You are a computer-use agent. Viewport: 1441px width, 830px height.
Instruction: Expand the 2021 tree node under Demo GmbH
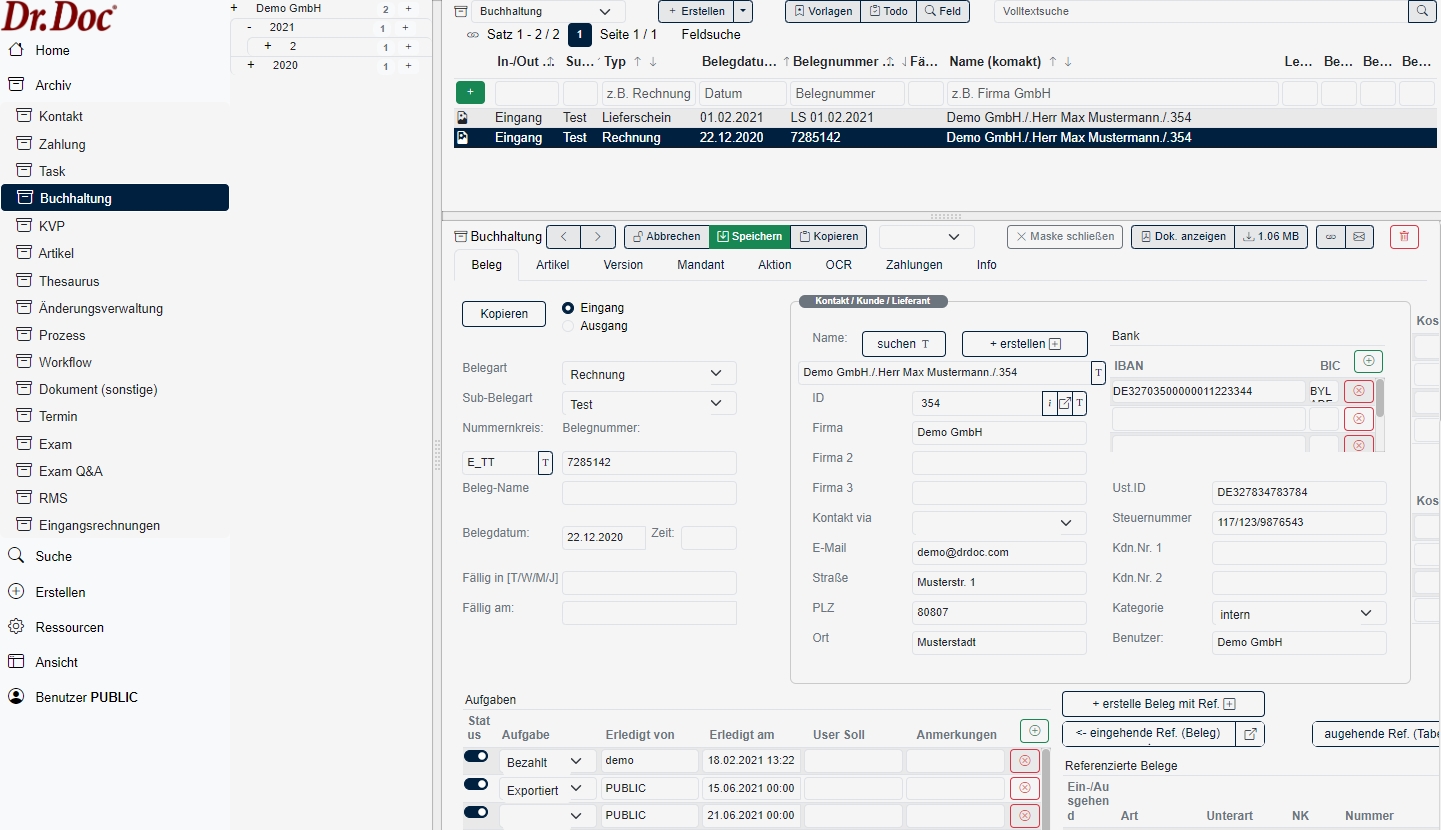(249, 27)
